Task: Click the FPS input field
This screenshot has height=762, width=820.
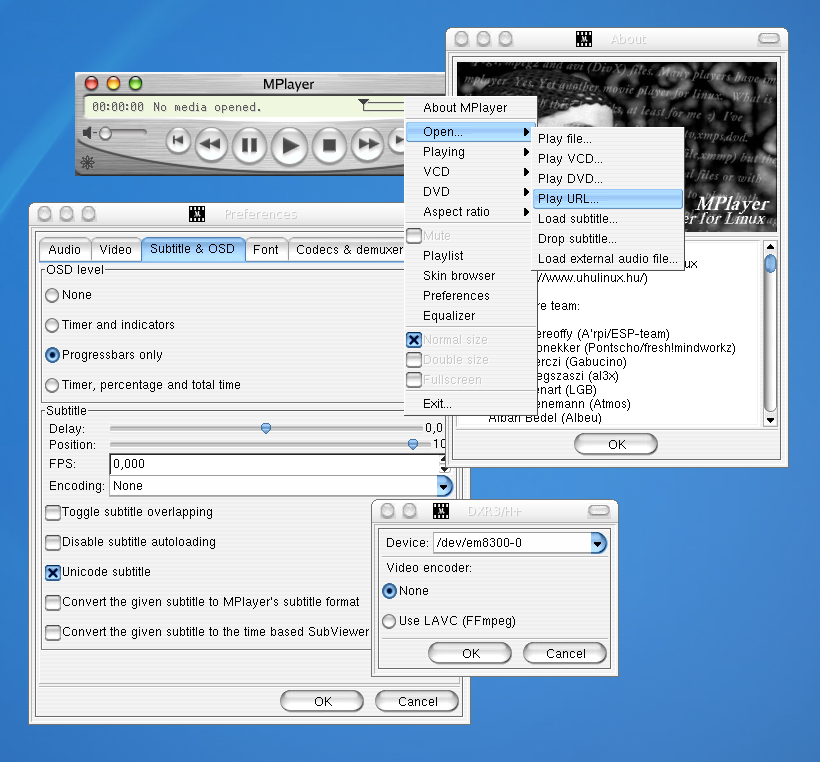Action: [275, 464]
